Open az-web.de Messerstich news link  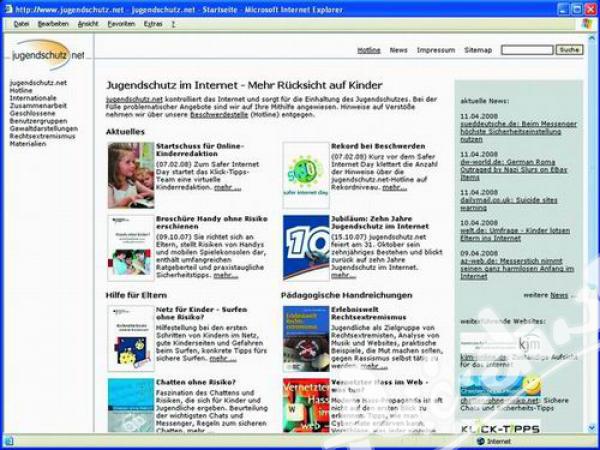pyautogui.click(x=517, y=269)
